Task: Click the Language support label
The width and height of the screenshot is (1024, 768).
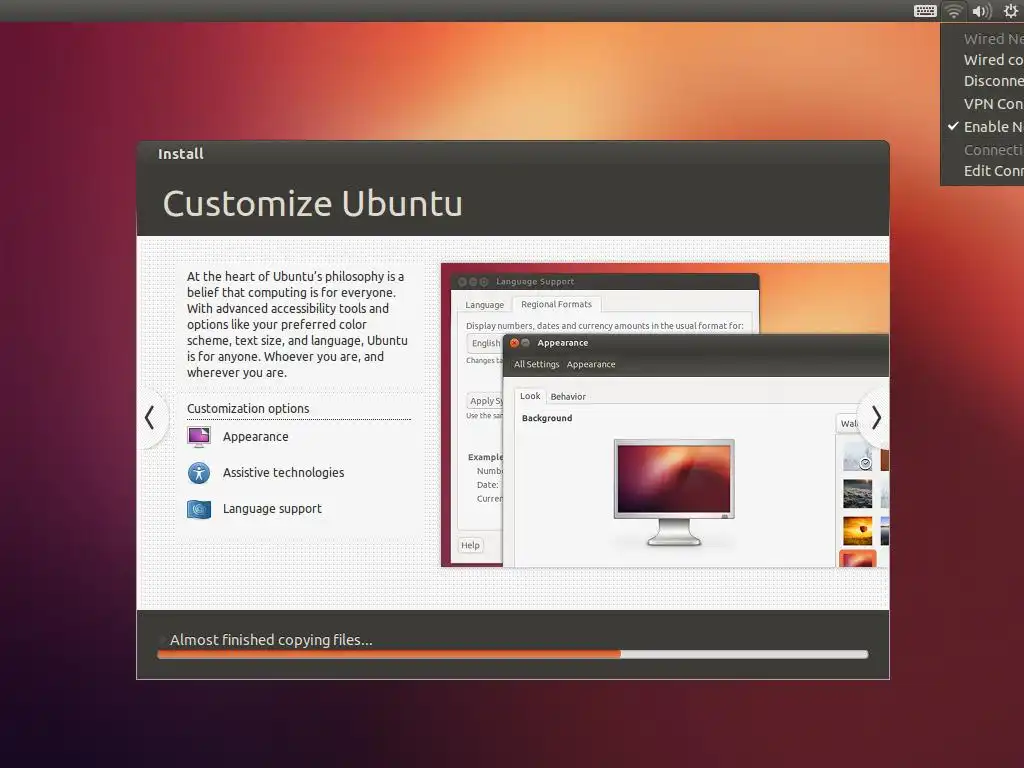Action: (x=272, y=509)
